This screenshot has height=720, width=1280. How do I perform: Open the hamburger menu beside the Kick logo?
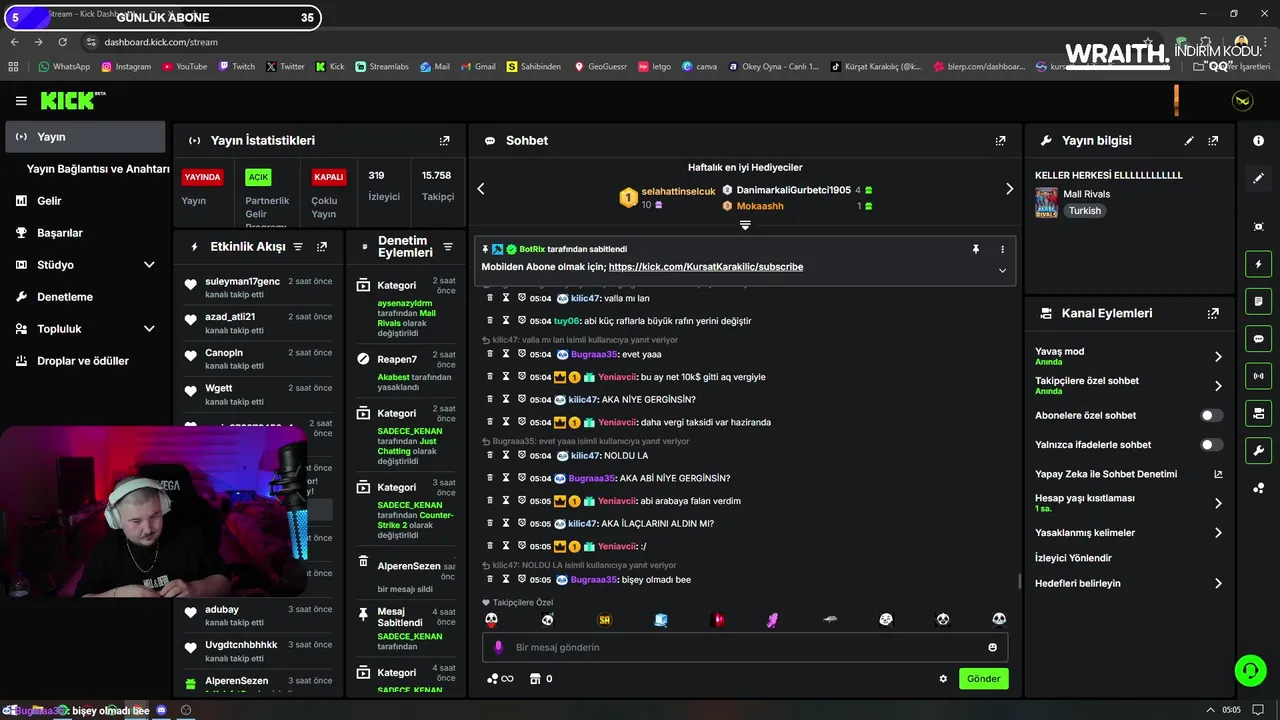point(21,101)
